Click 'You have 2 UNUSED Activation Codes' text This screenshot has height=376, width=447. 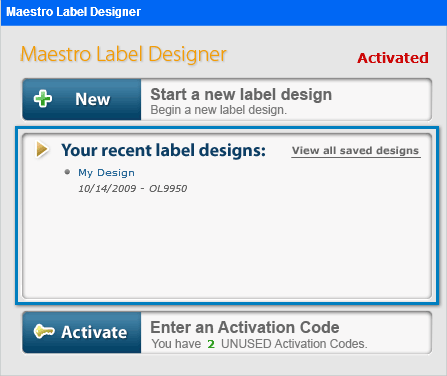[259, 344]
